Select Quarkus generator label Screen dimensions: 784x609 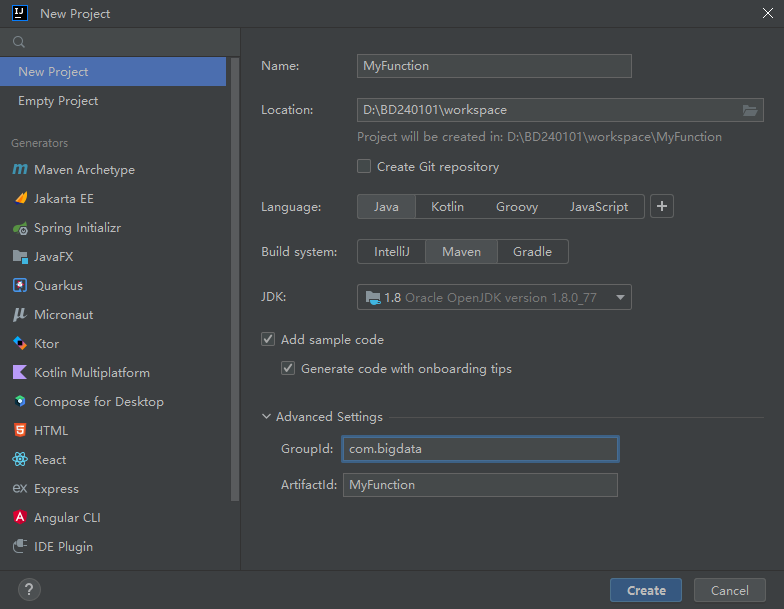58,286
